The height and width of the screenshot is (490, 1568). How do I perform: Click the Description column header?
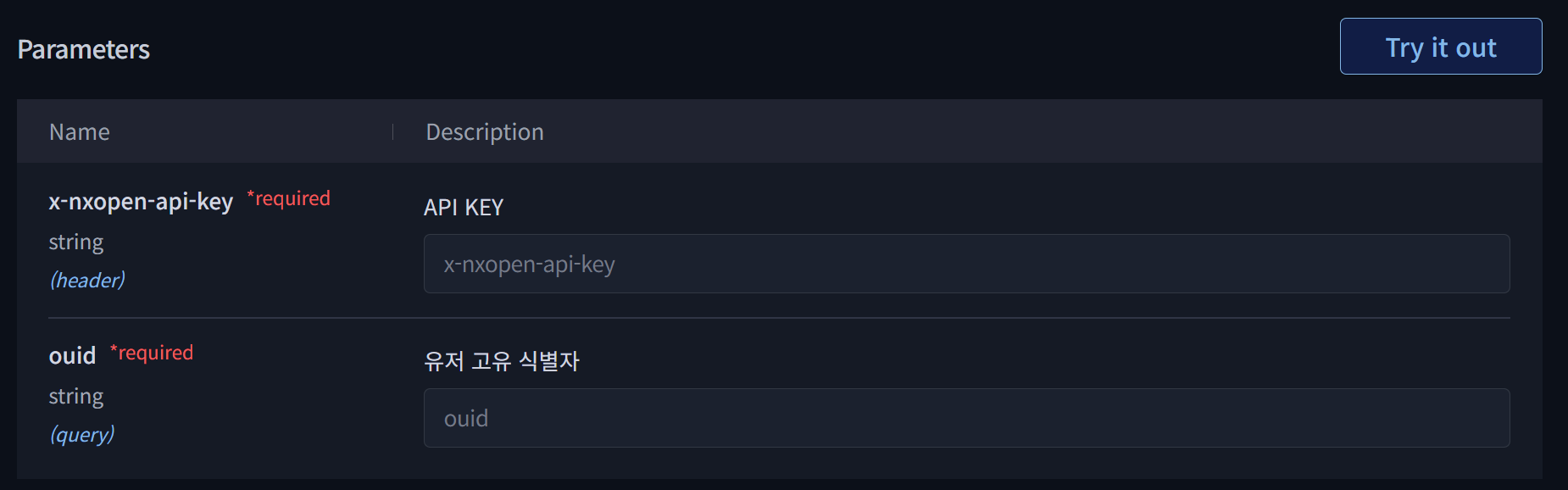(485, 131)
